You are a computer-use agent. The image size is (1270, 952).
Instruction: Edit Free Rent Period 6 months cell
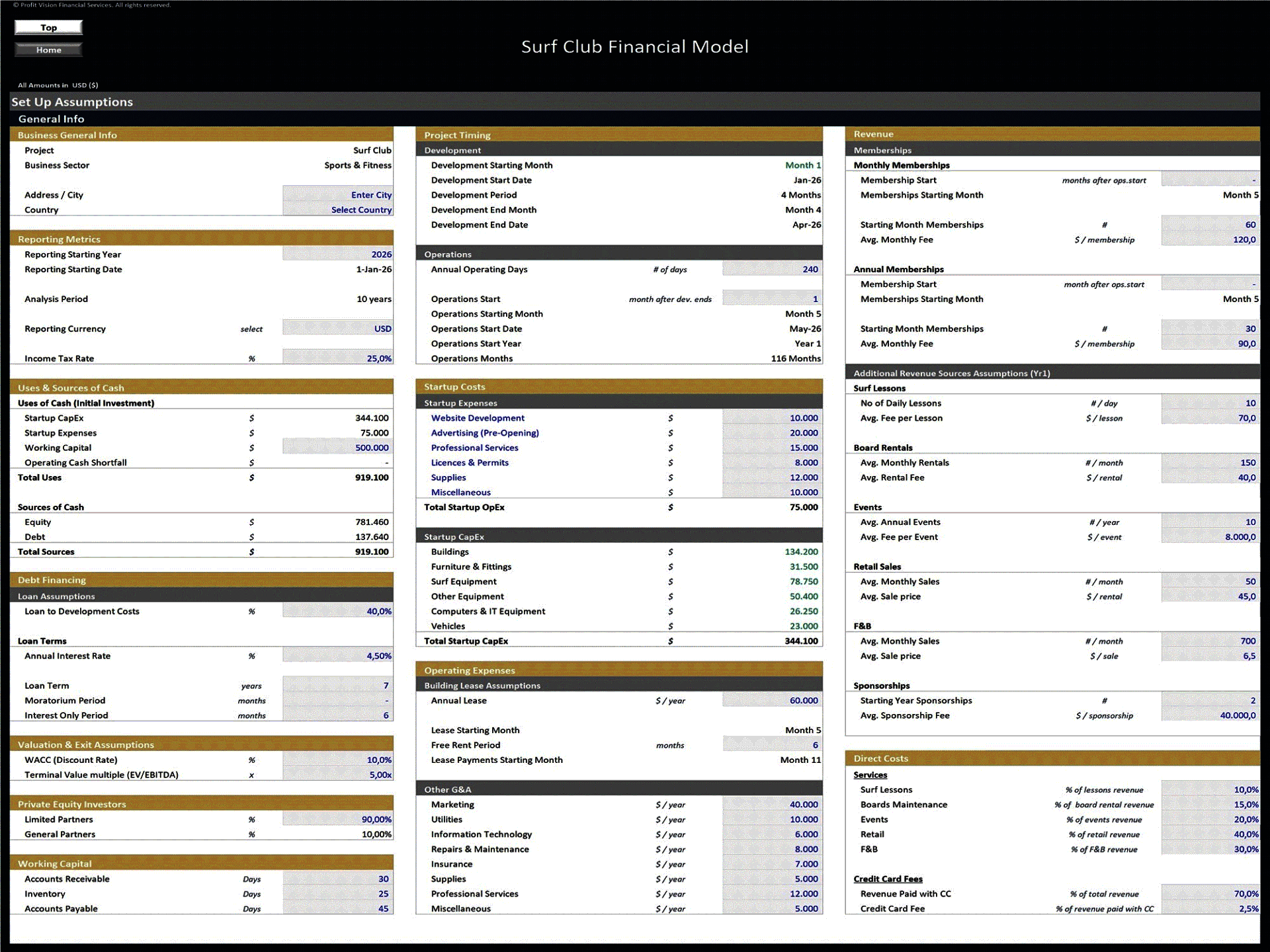pyautogui.click(x=773, y=745)
